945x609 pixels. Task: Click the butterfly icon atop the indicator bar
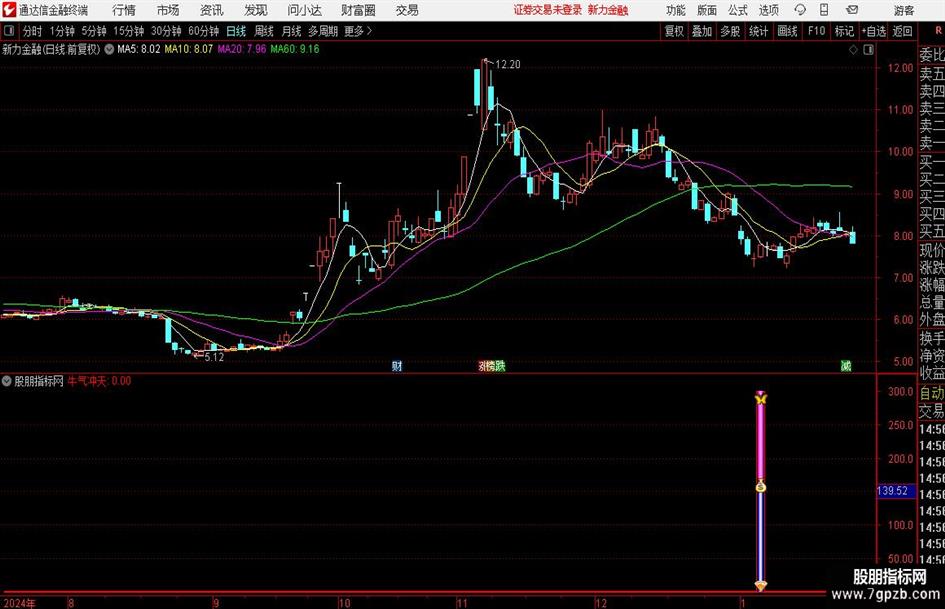pyautogui.click(x=761, y=398)
